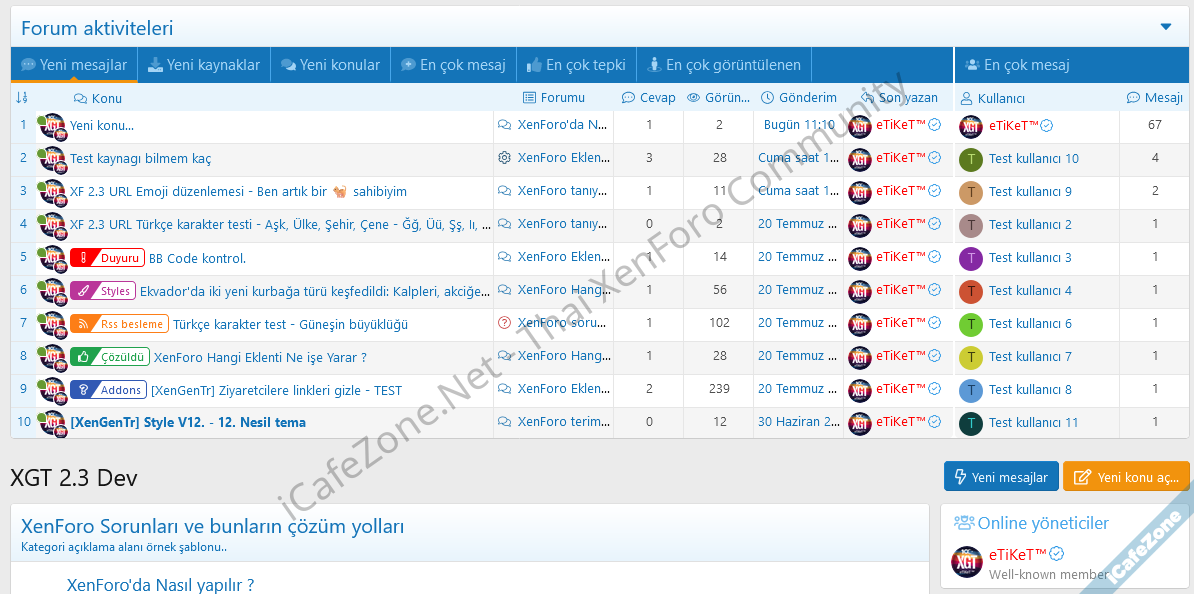Screen dimensions: 1194x594
Task: Sort threads by Cevap column
Action: (x=648, y=98)
